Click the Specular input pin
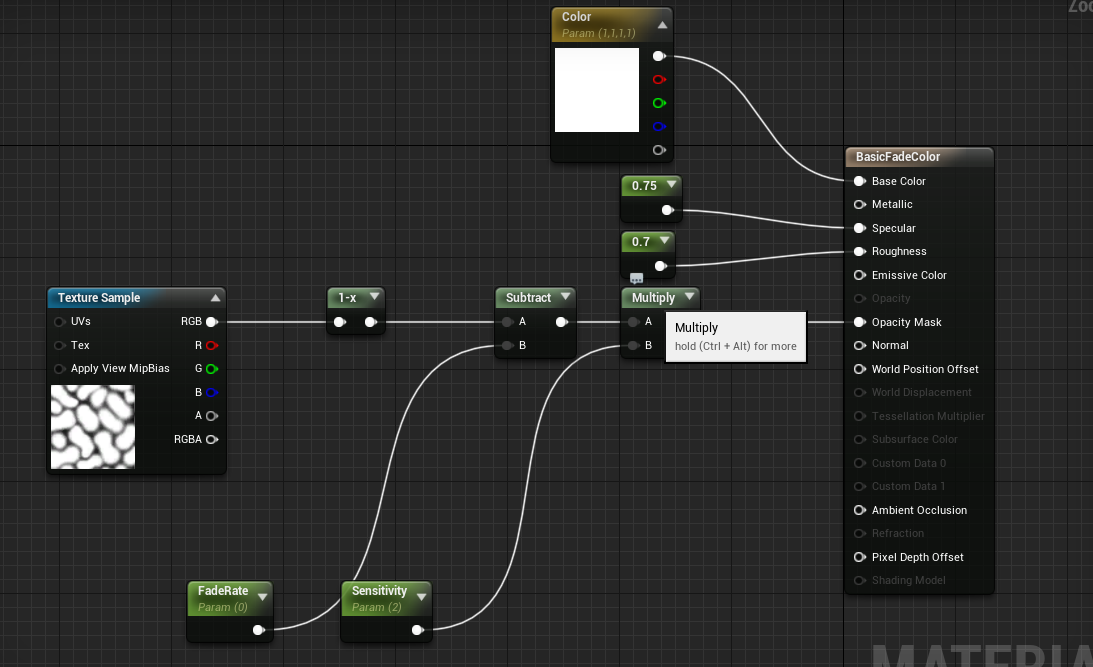Viewport: 1093px width, 667px height. 859,228
